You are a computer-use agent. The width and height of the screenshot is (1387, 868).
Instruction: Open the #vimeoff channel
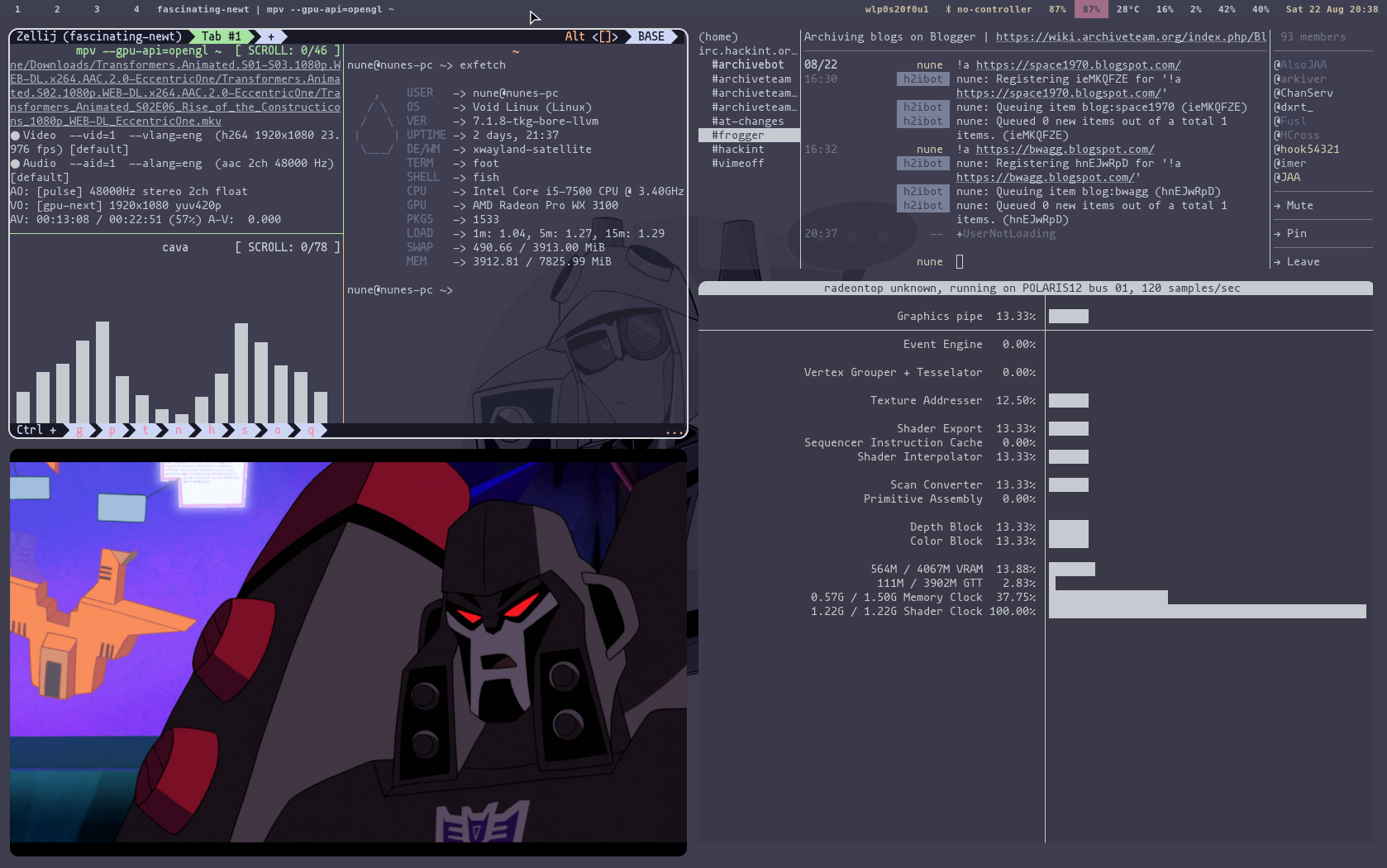point(738,164)
